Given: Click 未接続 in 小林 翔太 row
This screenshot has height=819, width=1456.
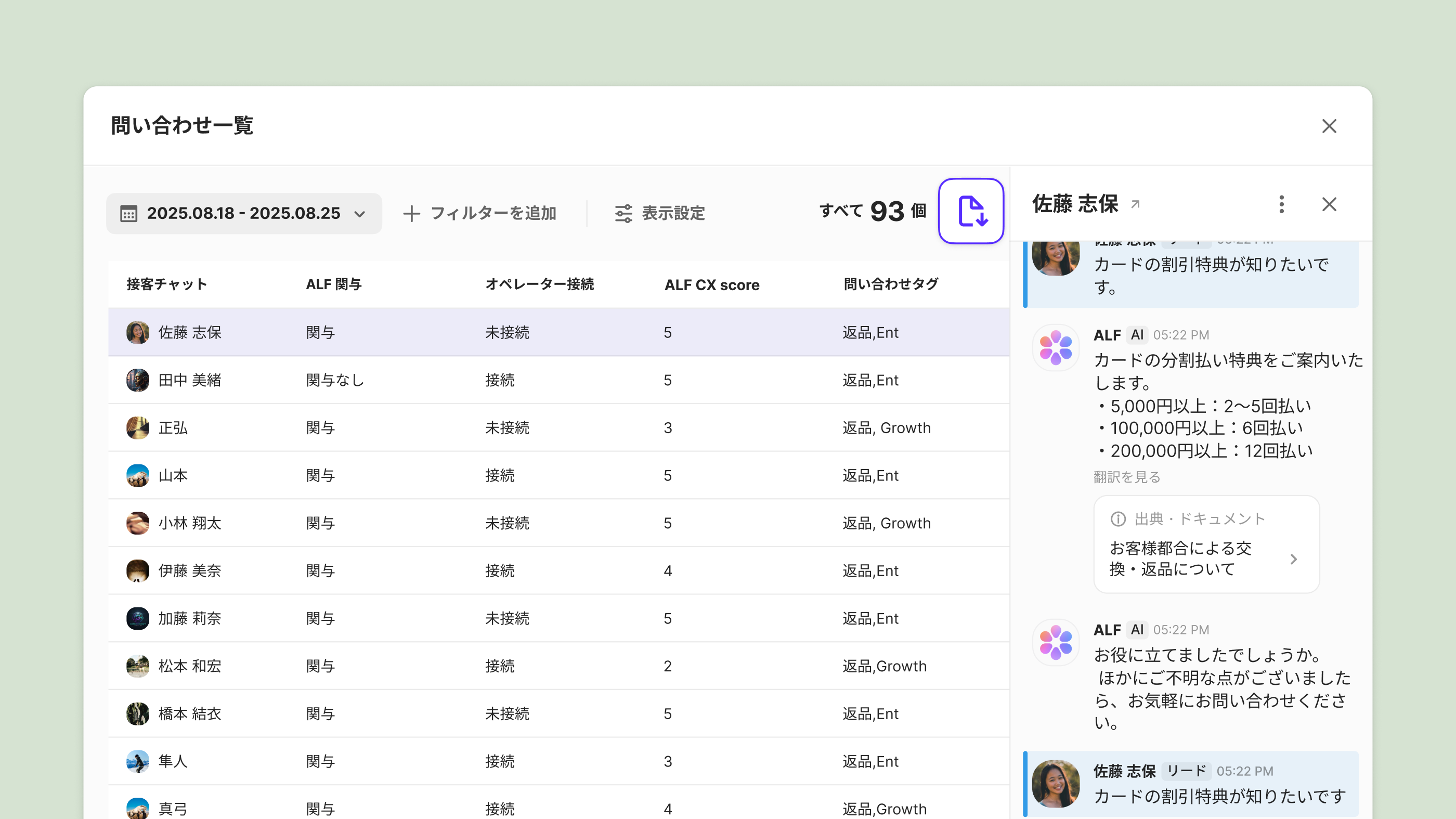Looking at the screenshot, I should [507, 523].
